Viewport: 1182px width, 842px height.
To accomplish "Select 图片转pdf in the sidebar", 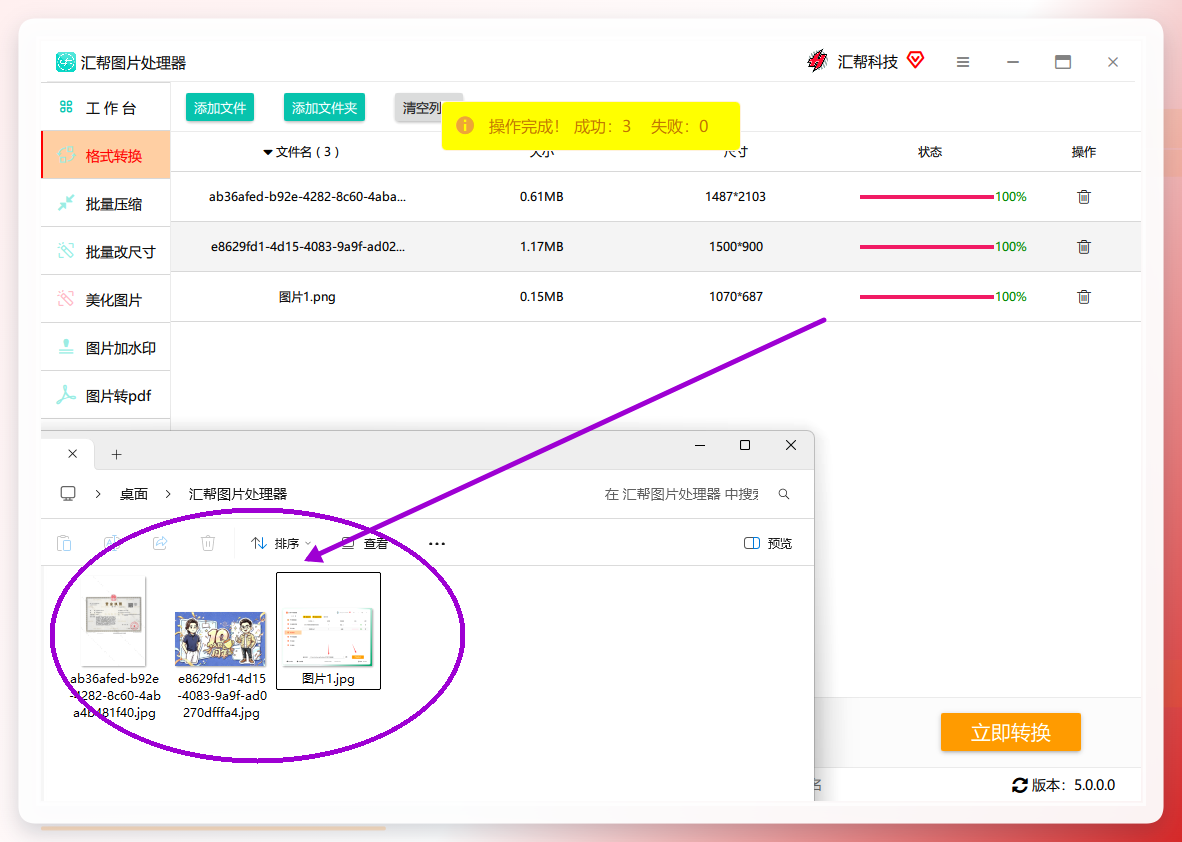I will tap(106, 396).
